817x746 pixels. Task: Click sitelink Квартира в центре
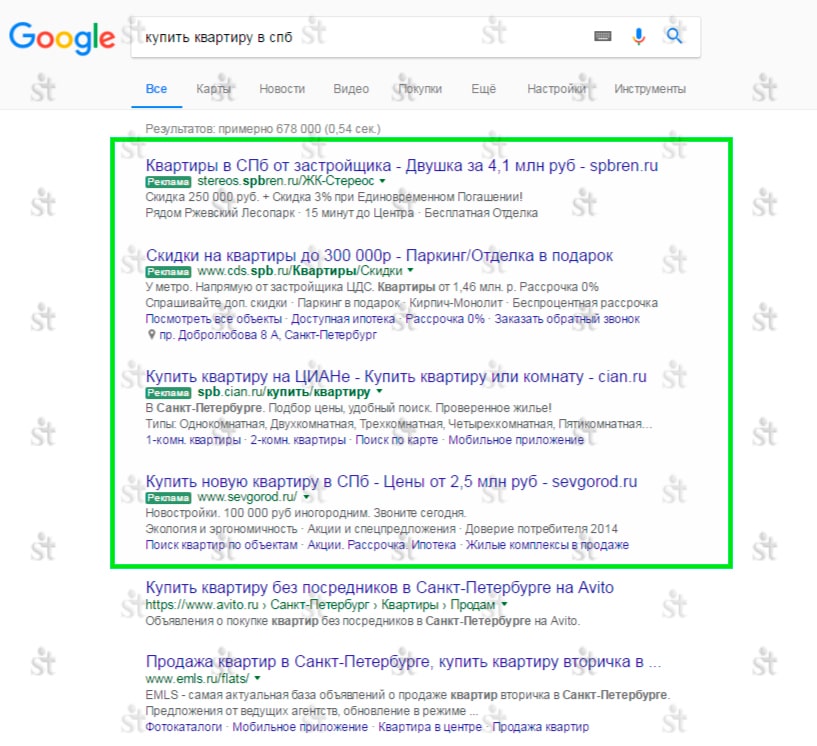tap(430, 727)
